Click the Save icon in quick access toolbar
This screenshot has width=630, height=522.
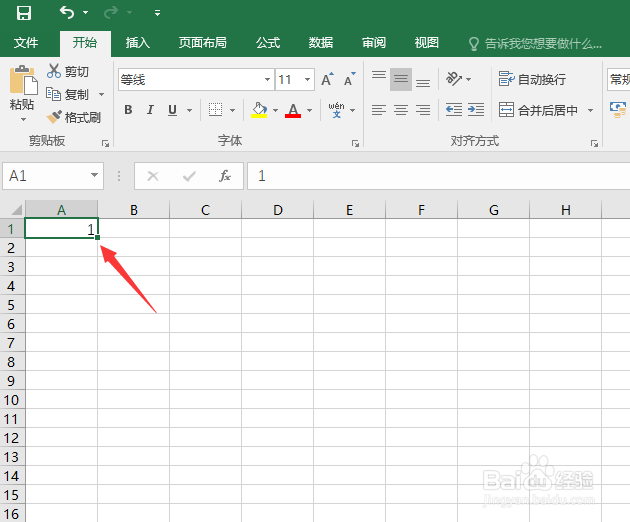click(x=24, y=13)
